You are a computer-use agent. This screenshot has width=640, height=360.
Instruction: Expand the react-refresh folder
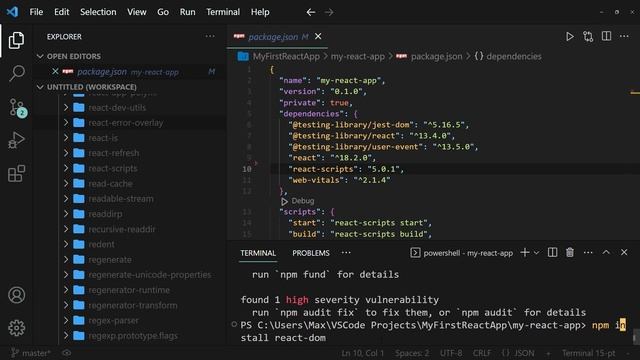(66, 153)
